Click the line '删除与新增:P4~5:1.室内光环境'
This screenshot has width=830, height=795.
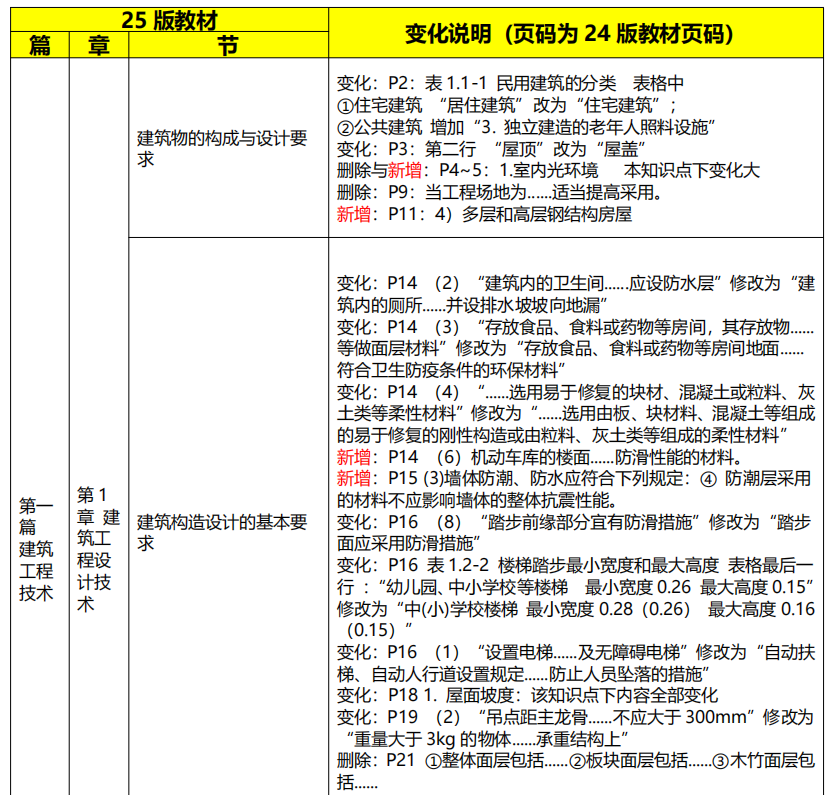[x=548, y=170]
